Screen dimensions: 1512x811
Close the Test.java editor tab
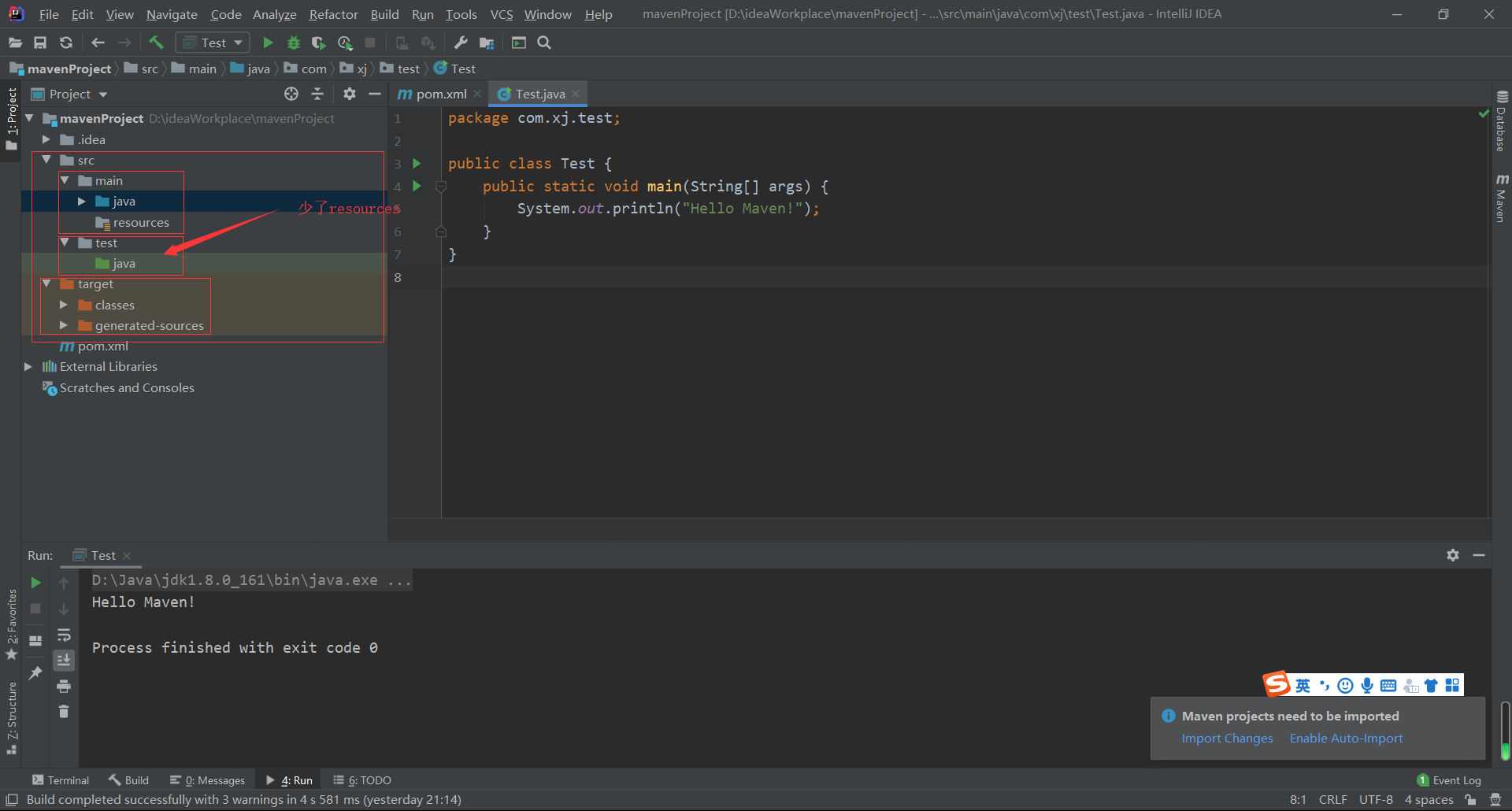tap(576, 94)
